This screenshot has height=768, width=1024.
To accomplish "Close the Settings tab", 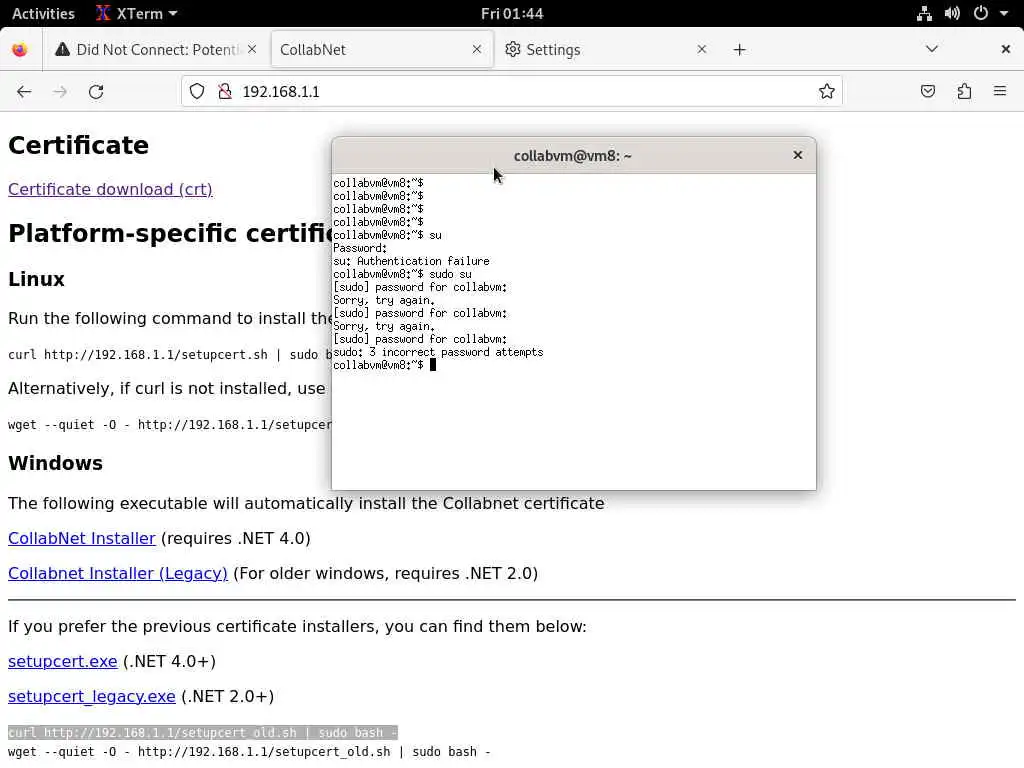I will 701,50.
